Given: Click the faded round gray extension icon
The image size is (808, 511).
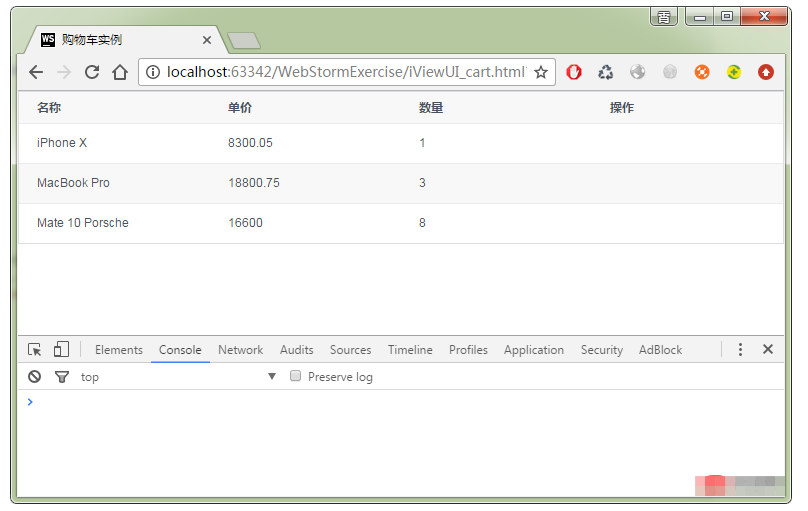Looking at the screenshot, I should (x=670, y=72).
